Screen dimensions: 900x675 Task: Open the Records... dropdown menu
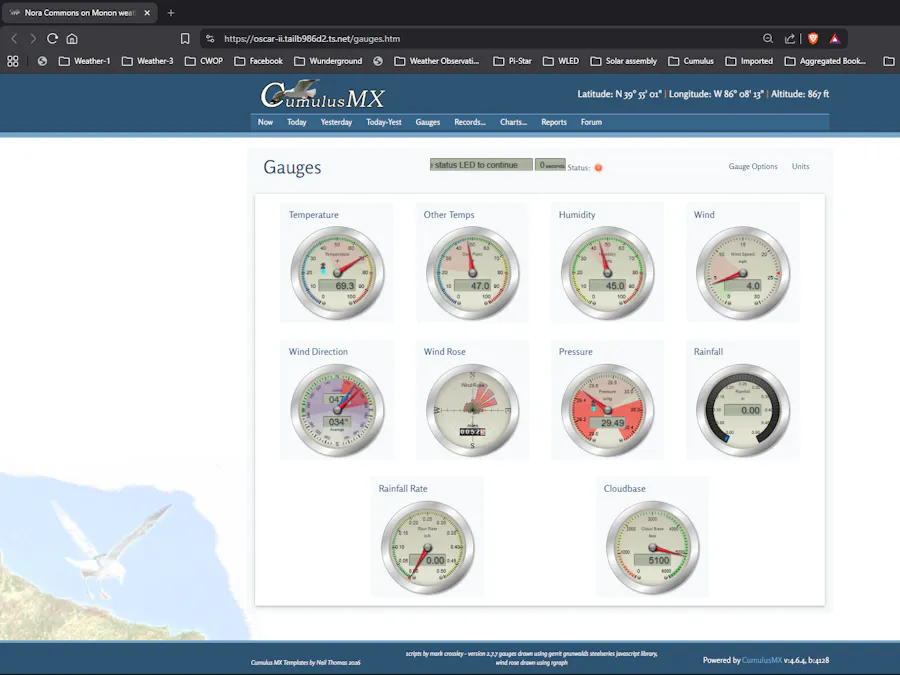470,122
